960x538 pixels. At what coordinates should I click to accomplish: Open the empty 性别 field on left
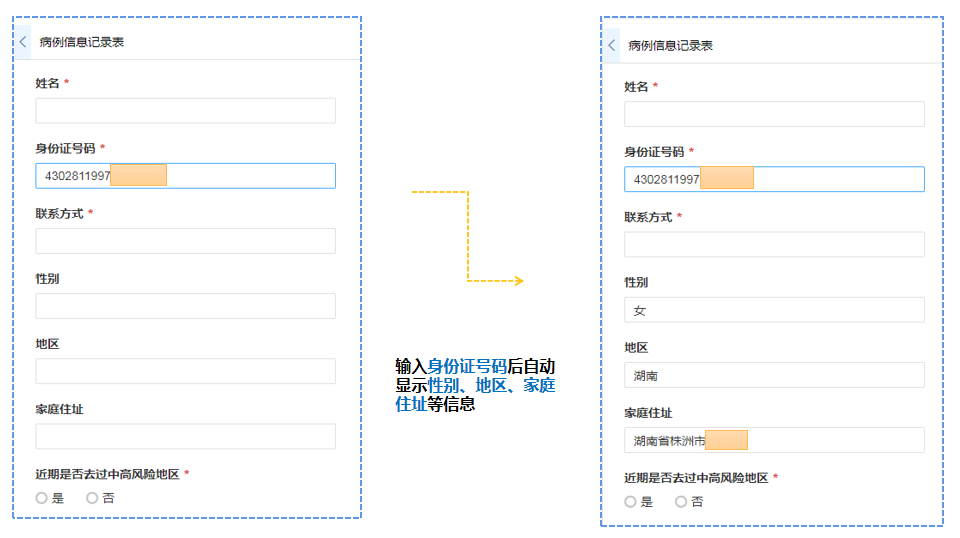point(185,306)
